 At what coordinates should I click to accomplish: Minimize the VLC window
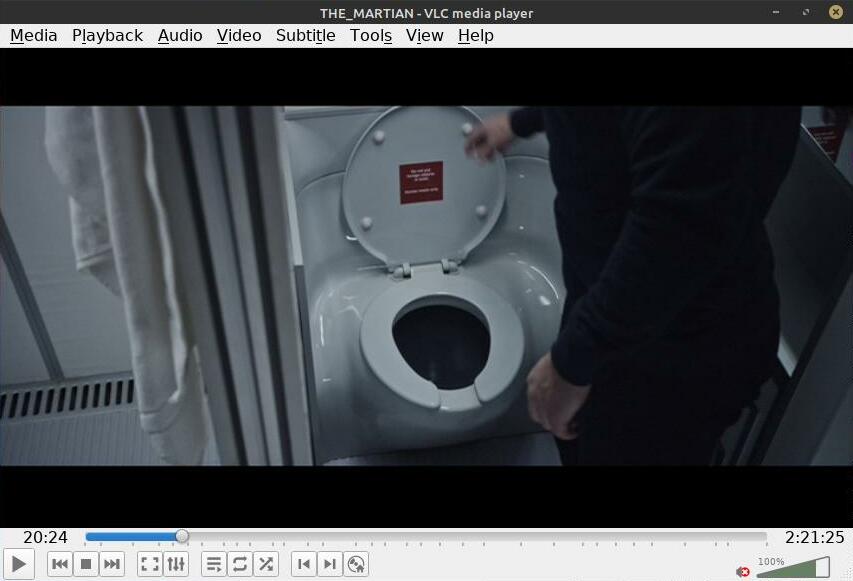click(776, 12)
